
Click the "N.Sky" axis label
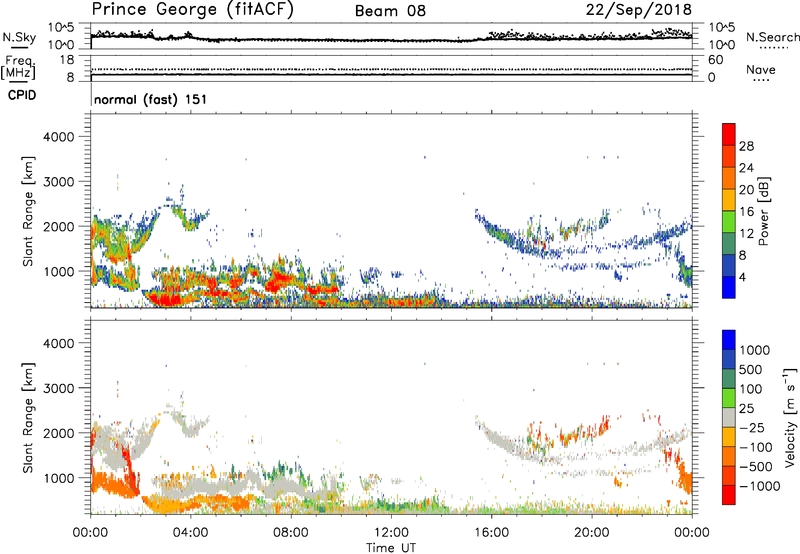pos(19,37)
